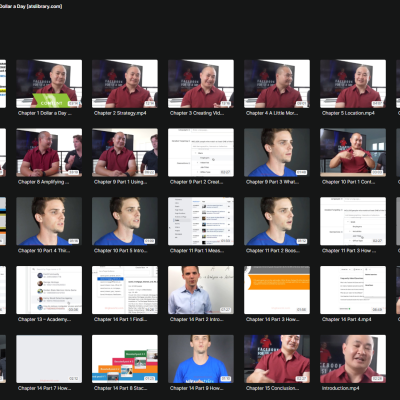Viewport: 400px width, 400px height.
Task: Select Chapter 11 Part 3 How... thumbnail
Action: point(353,221)
